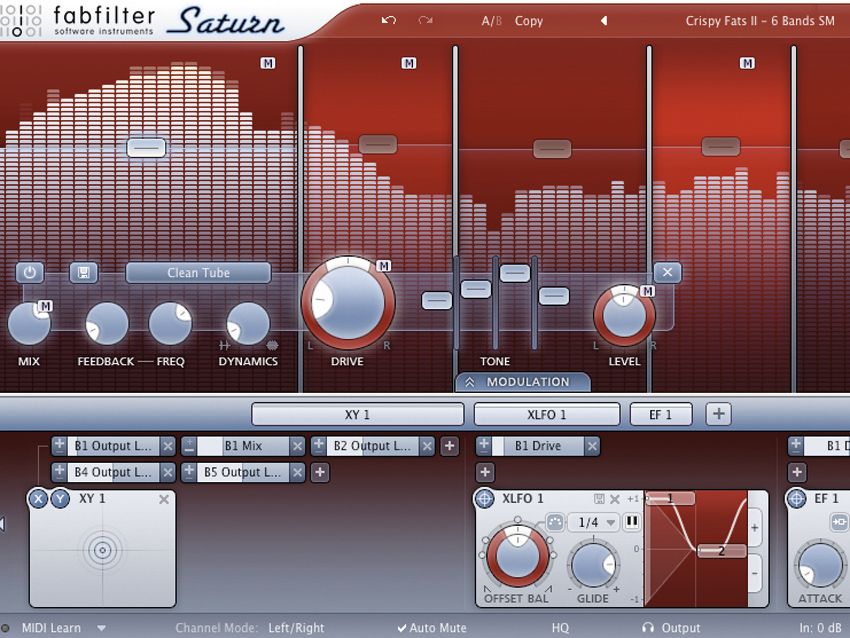Viewport: 850px width, 638px height.
Task: Click the compression icon right of DYNAMICS
Action: coord(272,345)
